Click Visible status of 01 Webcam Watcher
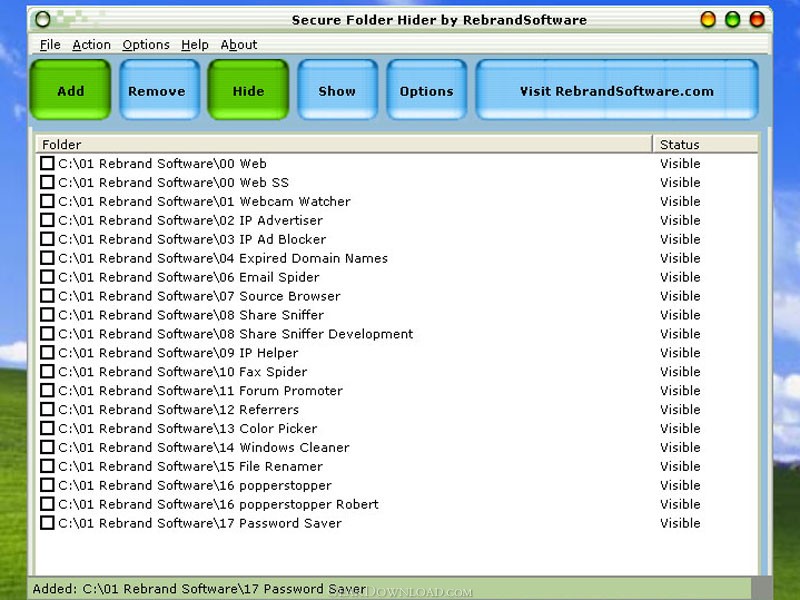 tap(680, 202)
